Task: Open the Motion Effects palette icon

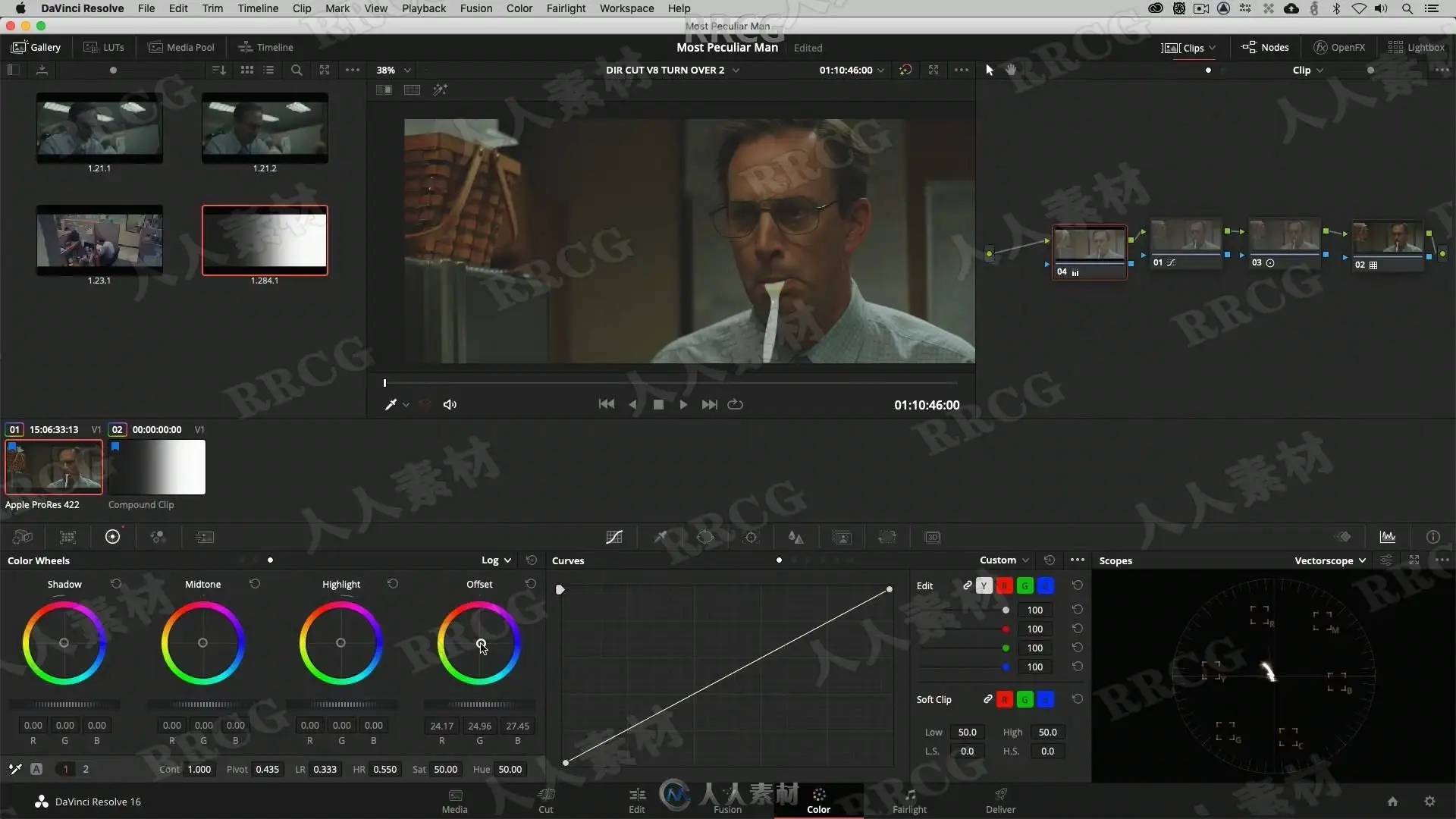Action: [205, 537]
